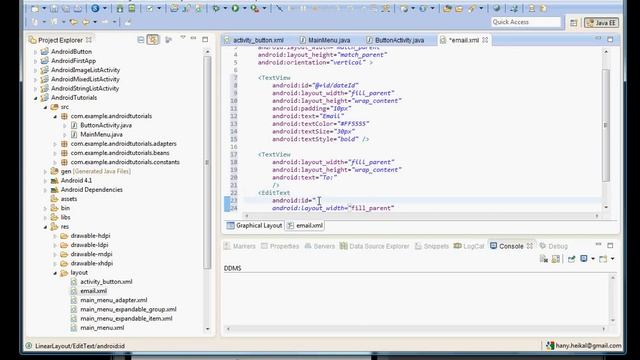
Task: Select Android Dependencies in the tree
Action: (91, 190)
